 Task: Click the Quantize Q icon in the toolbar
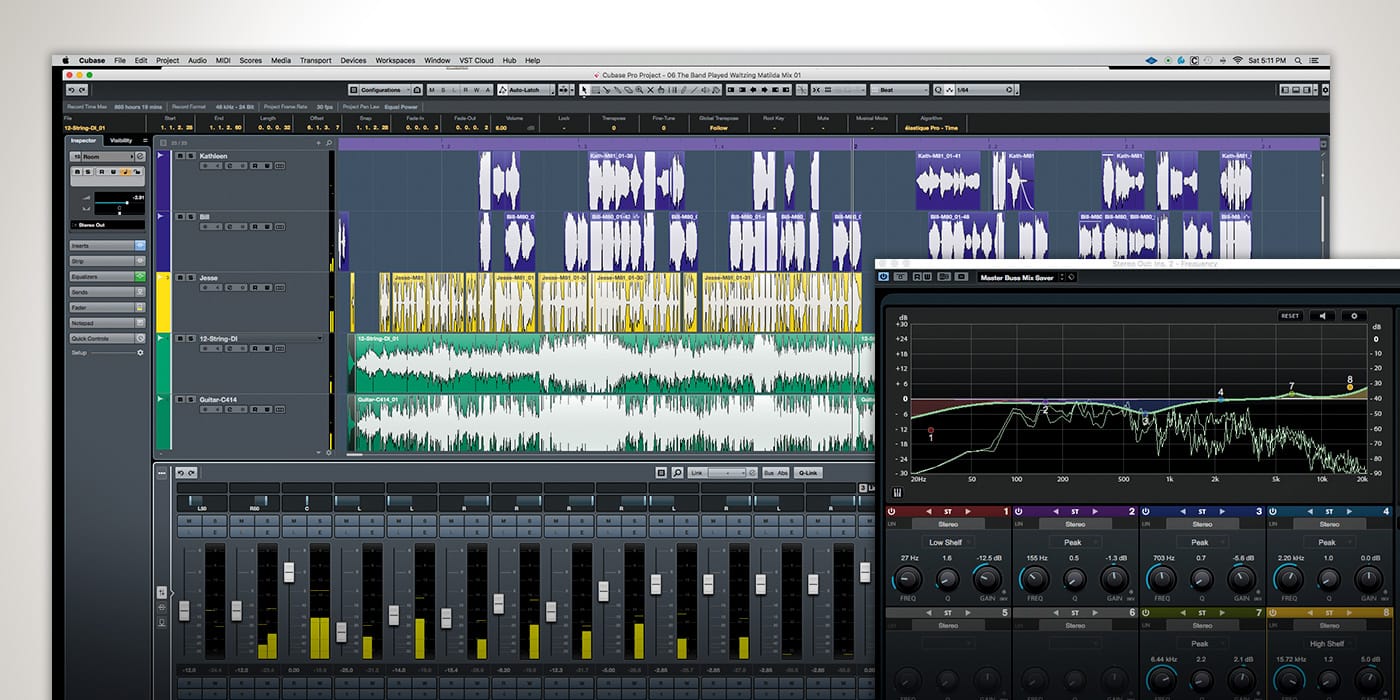(939, 90)
